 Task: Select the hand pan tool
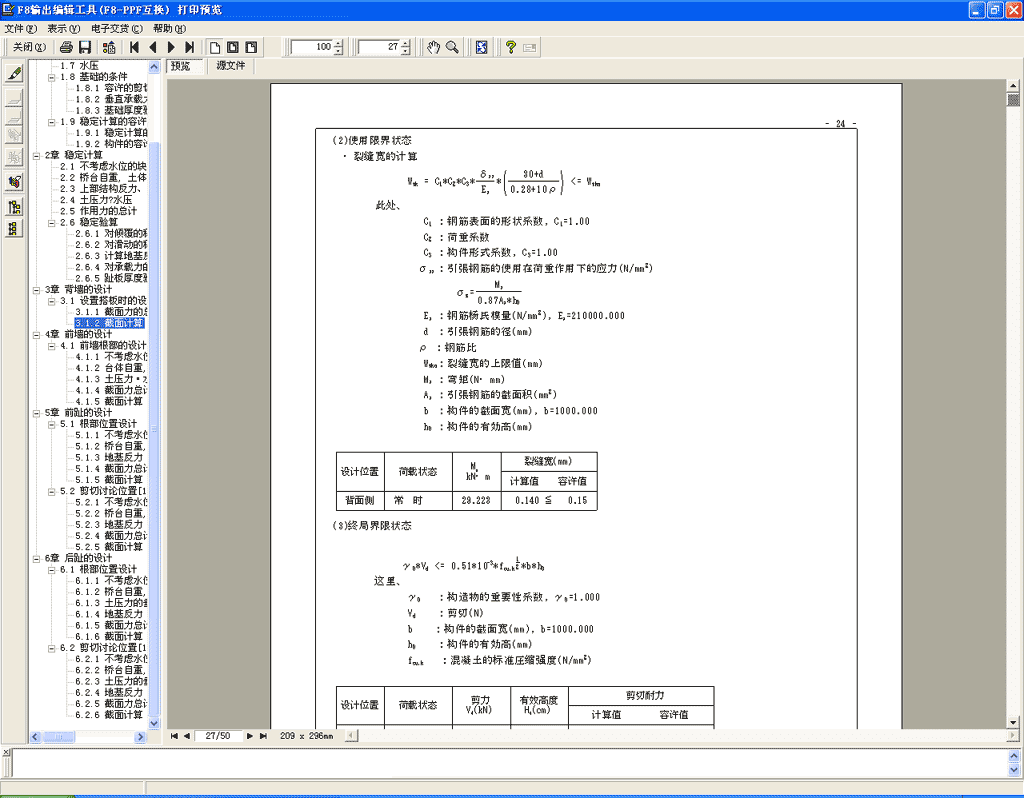point(433,47)
